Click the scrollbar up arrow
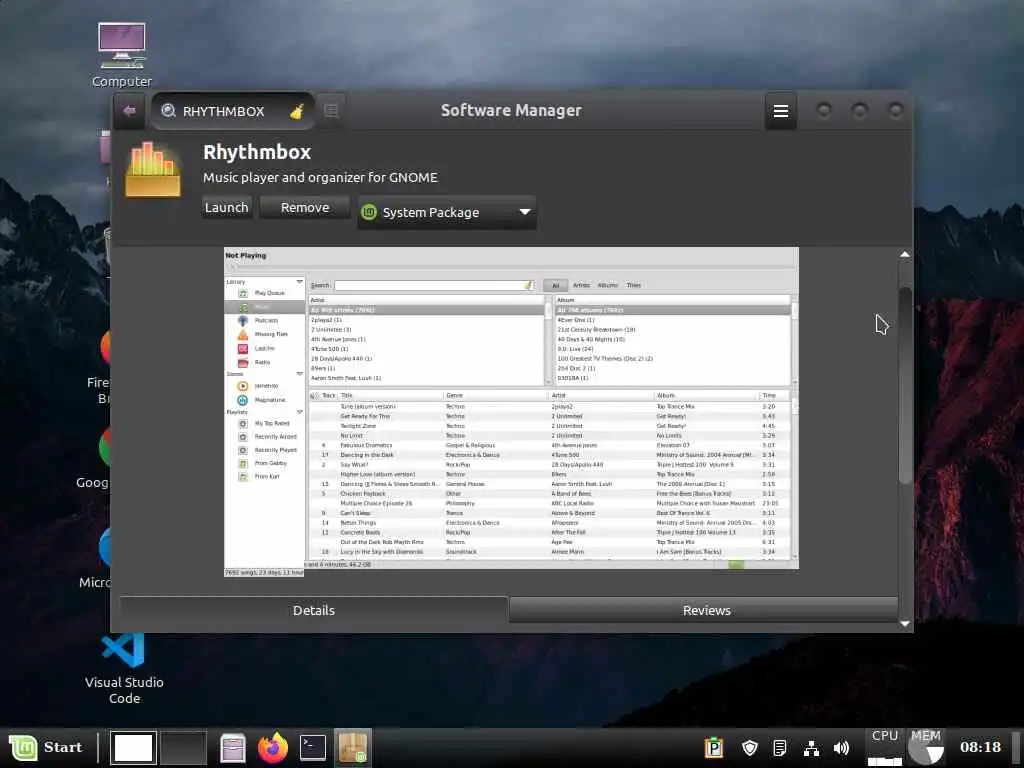This screenshot has height=768, width=1024. [904, 254]
